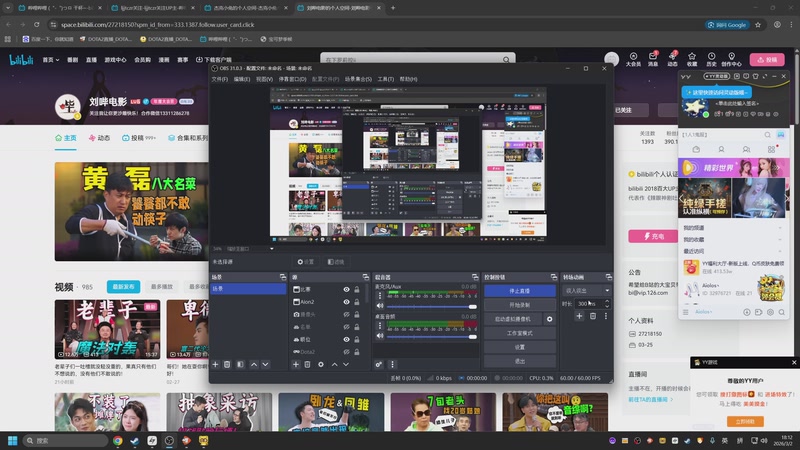Toggle lock on 比赛 source
Viewport: 800px width, 450px height.
tap(357, 289)
